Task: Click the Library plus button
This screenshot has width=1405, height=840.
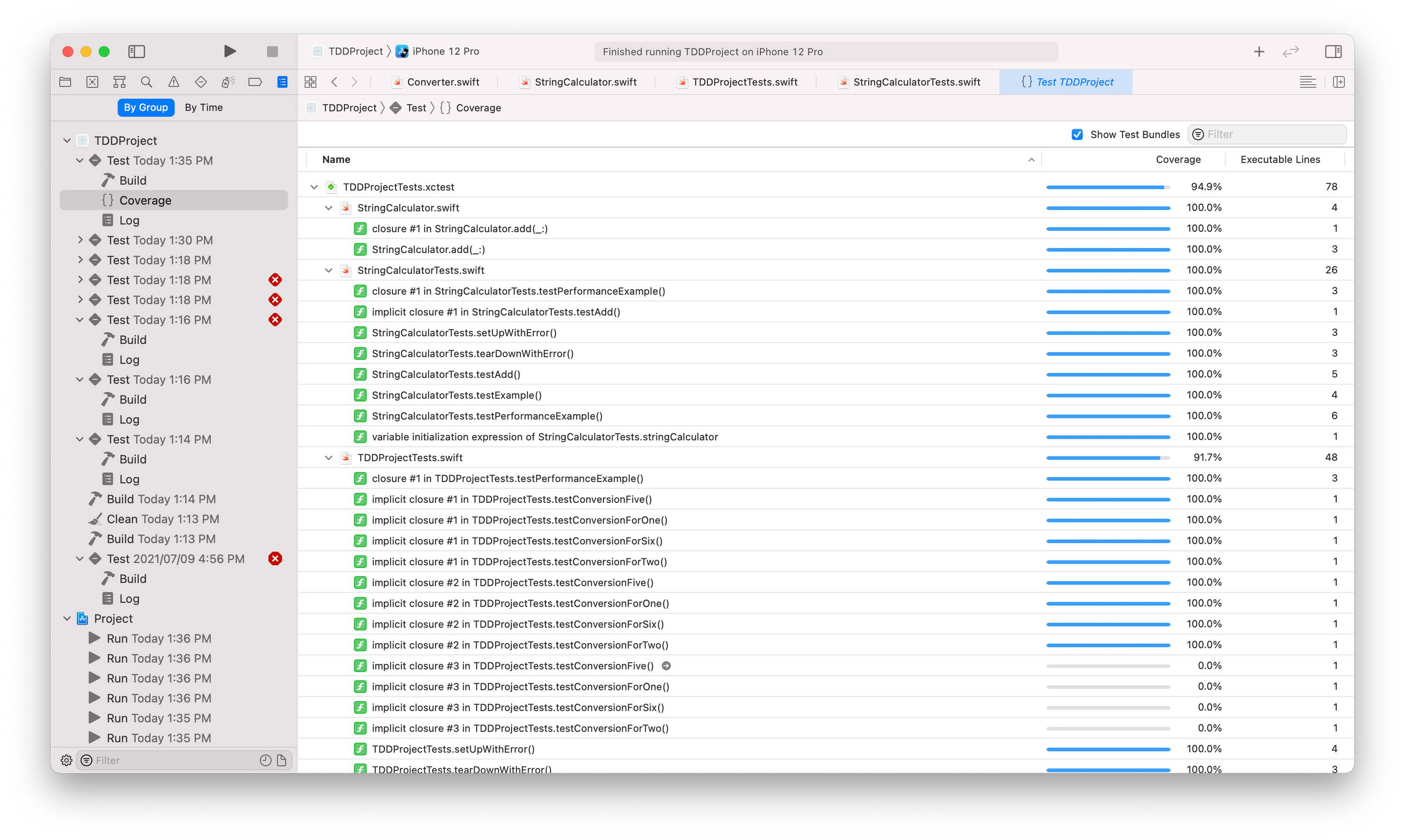Action: (1258, 51)
